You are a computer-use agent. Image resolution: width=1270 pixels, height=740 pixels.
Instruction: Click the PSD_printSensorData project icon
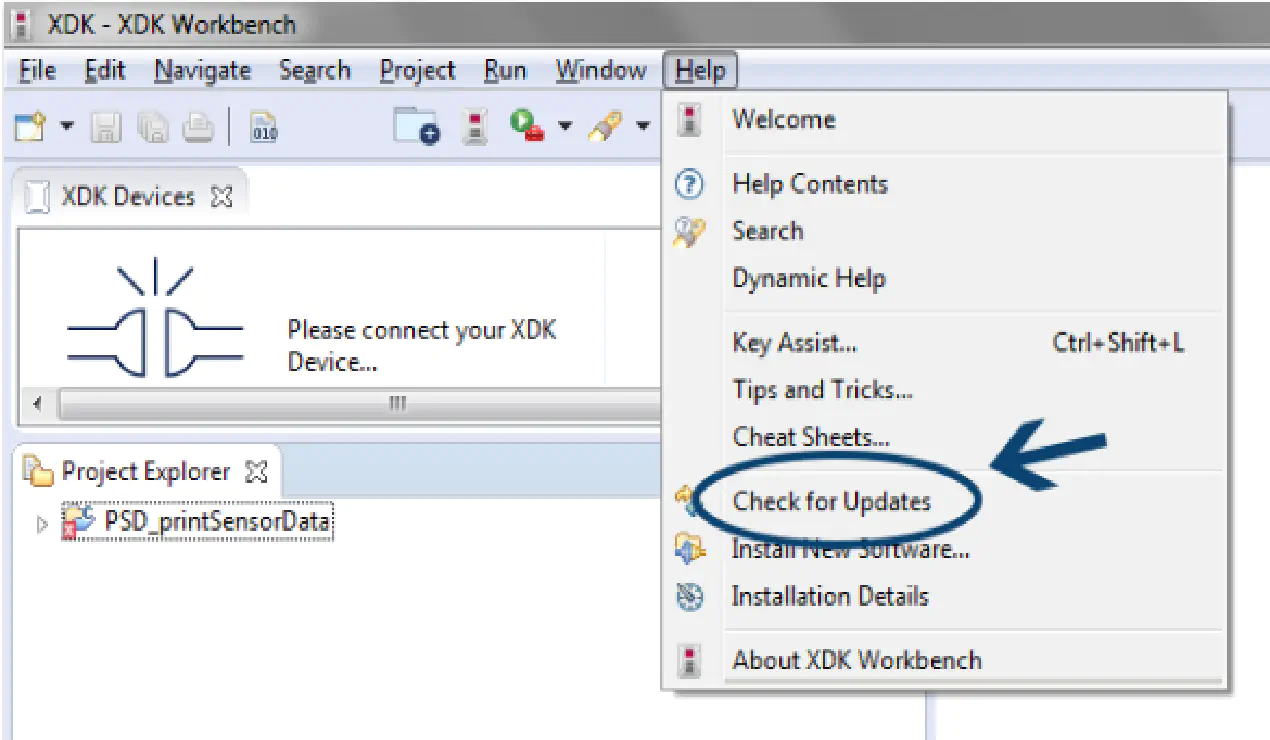point(79,523)
